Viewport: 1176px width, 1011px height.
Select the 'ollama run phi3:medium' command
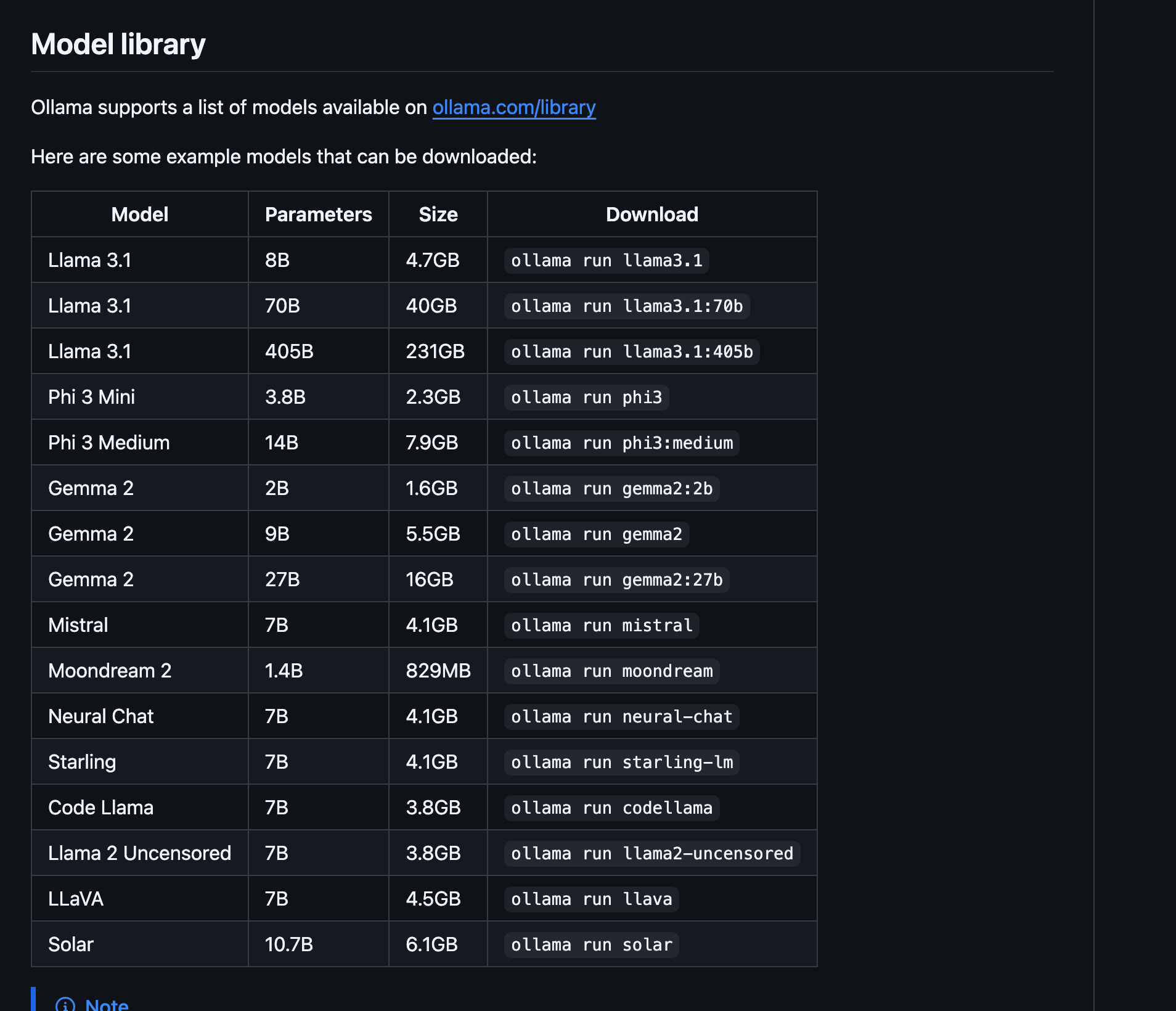pos(622,443)
